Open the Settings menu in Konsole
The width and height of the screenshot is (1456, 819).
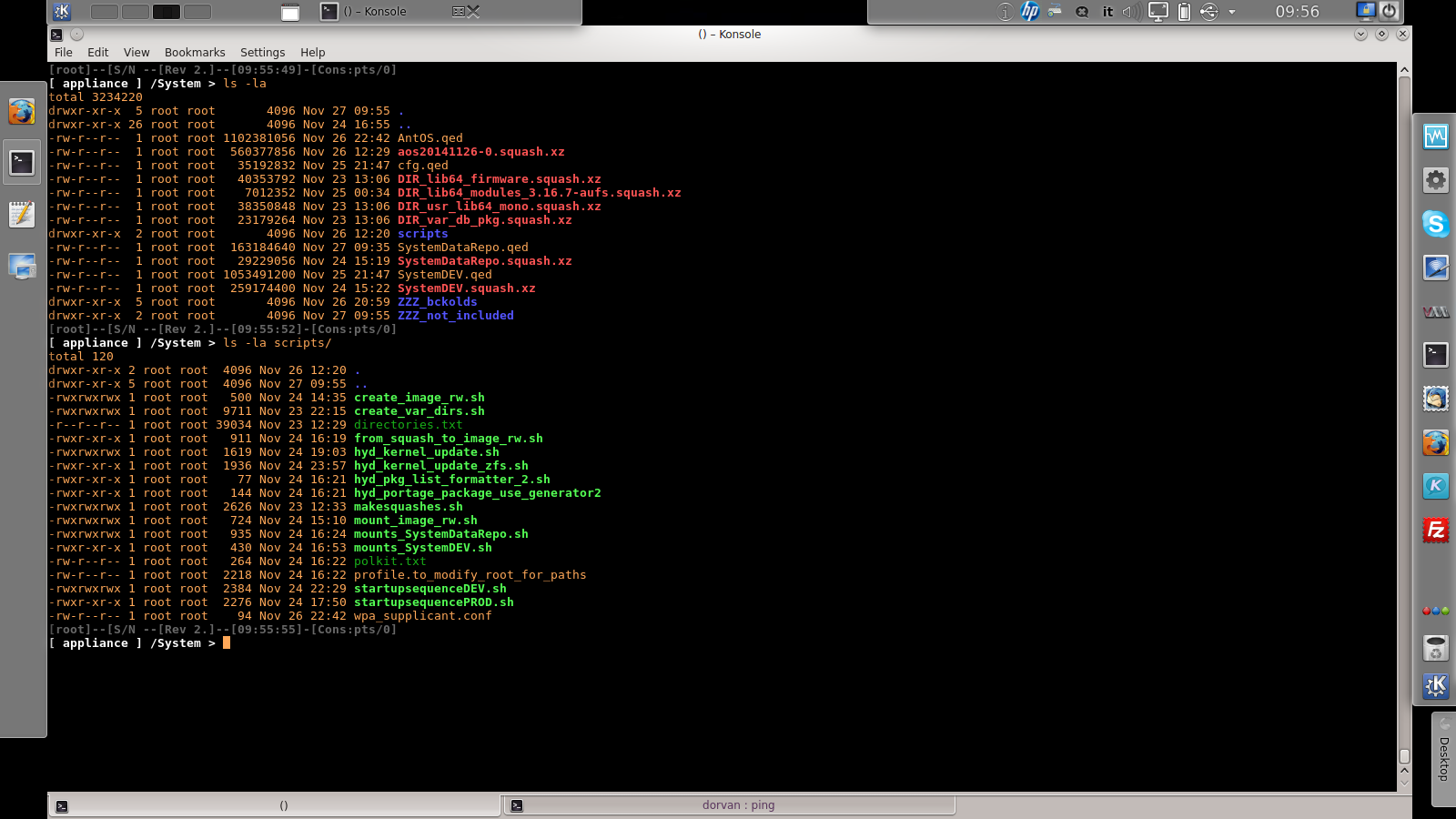click(x=262, y=52)
